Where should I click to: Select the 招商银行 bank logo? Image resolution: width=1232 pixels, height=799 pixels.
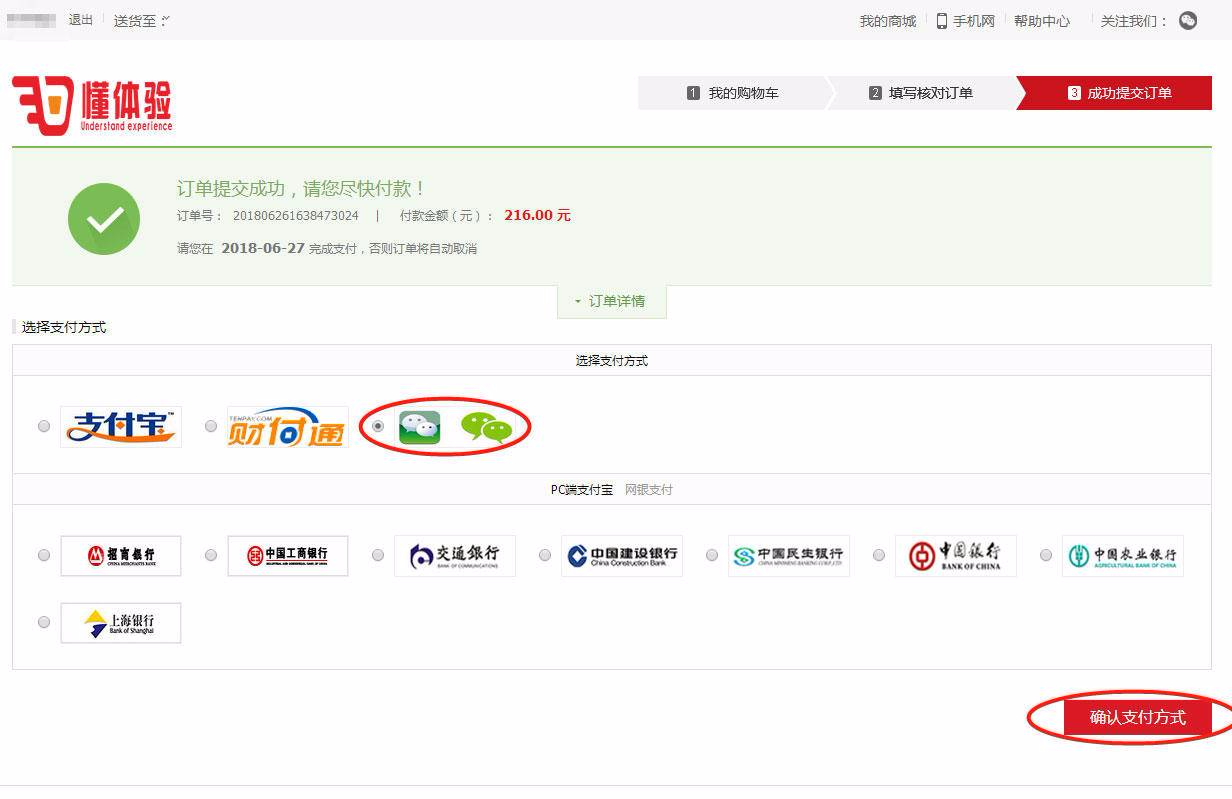click(x=121, y=556)
